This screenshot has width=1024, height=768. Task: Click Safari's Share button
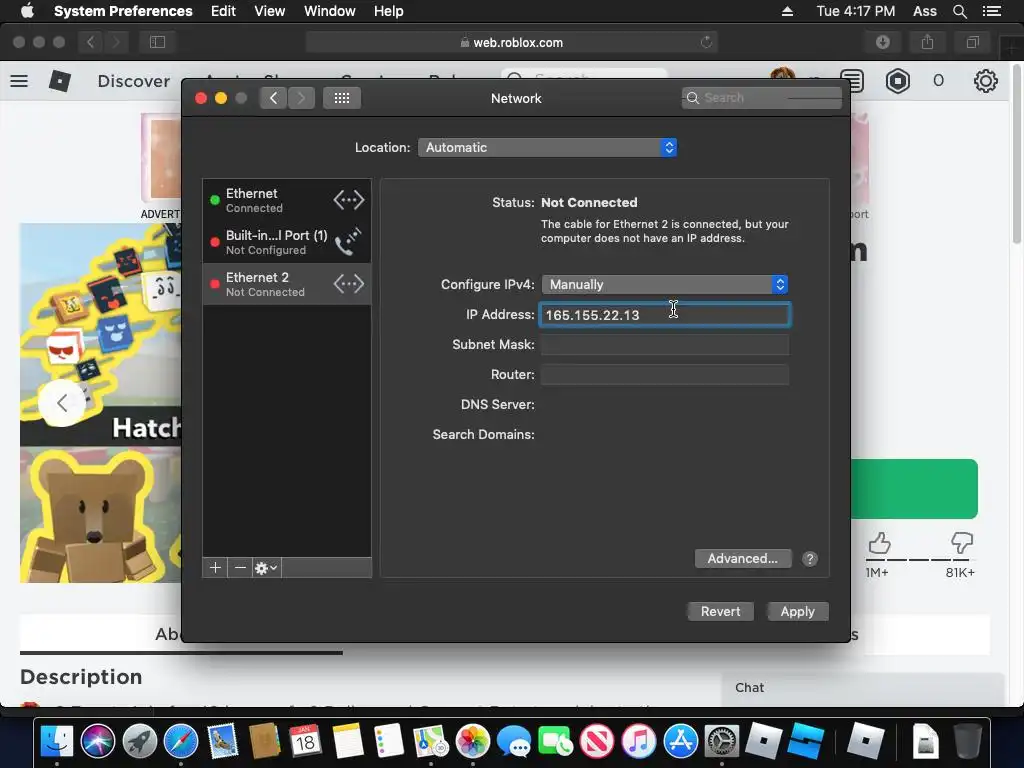pos(927,42)
